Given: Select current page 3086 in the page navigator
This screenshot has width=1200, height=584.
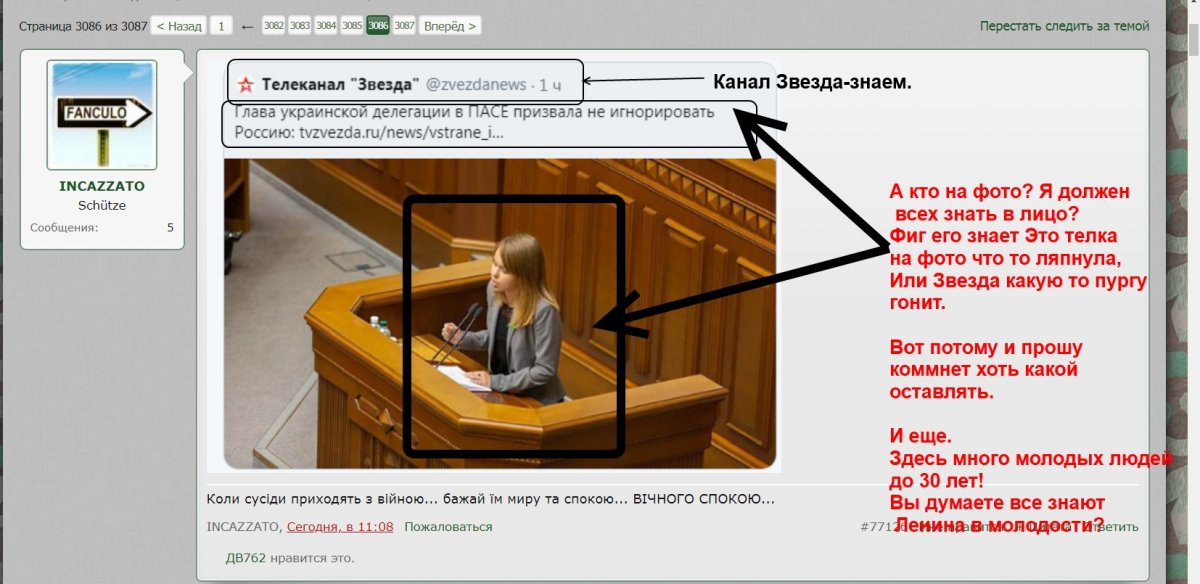Looking at the screenshot, I should [x=378, y=26].
